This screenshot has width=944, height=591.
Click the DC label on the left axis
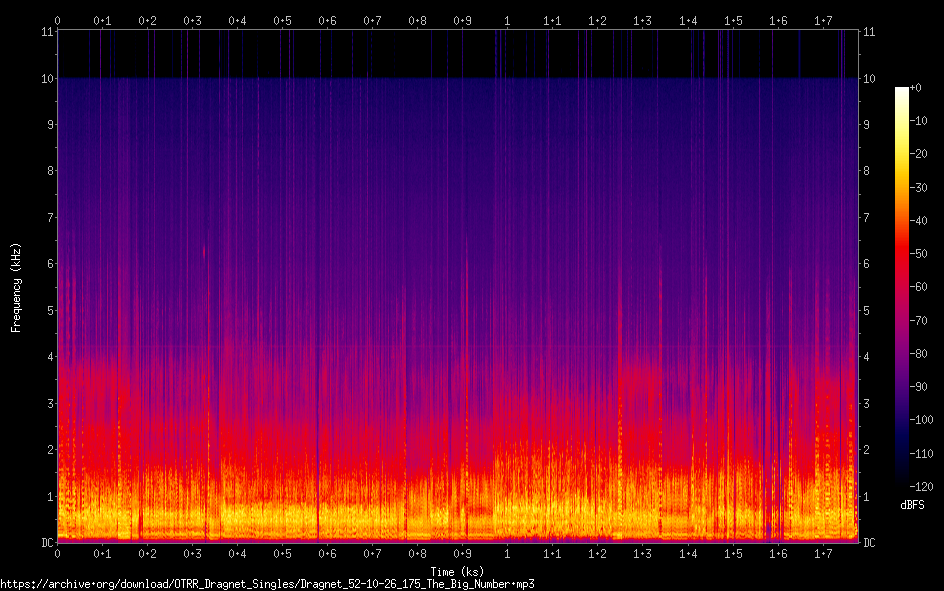point(47,542)
